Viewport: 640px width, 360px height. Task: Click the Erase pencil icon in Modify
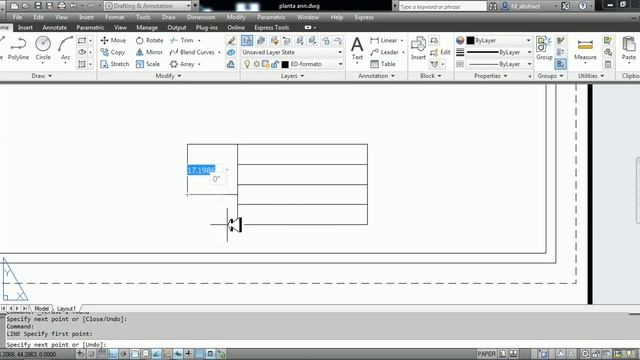click(231, 40)
